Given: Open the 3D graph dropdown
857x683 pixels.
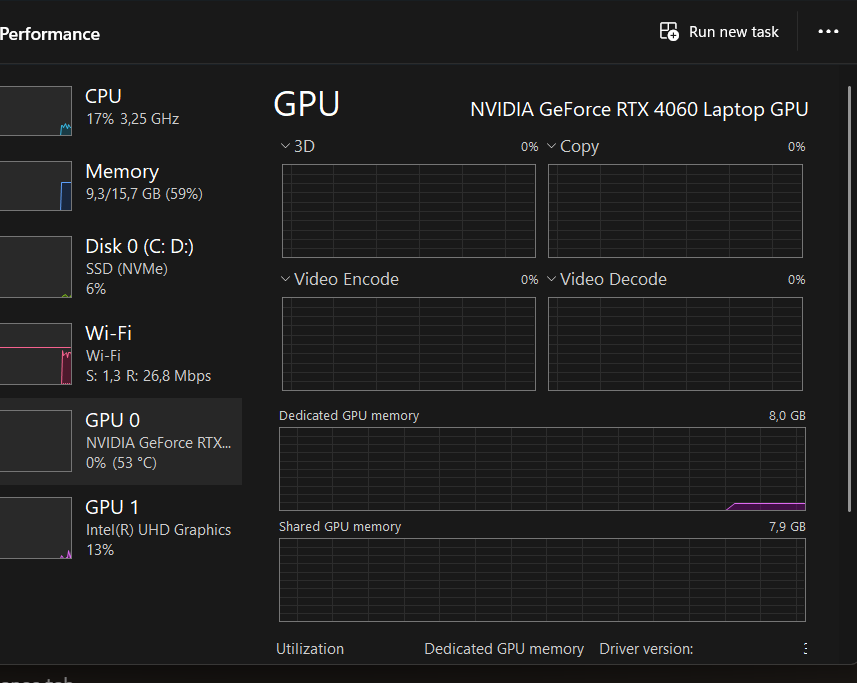Looking at the screenshot, I should 285,146.
